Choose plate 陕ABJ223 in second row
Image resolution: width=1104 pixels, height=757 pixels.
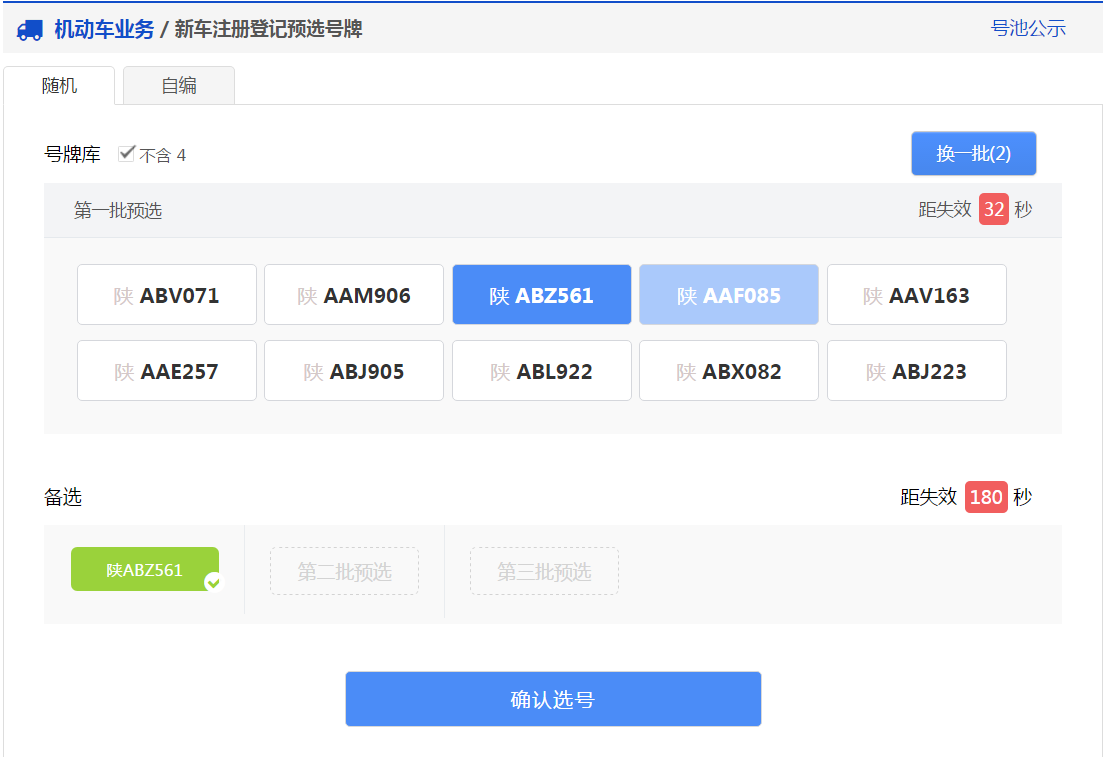[x=916, y=370]
